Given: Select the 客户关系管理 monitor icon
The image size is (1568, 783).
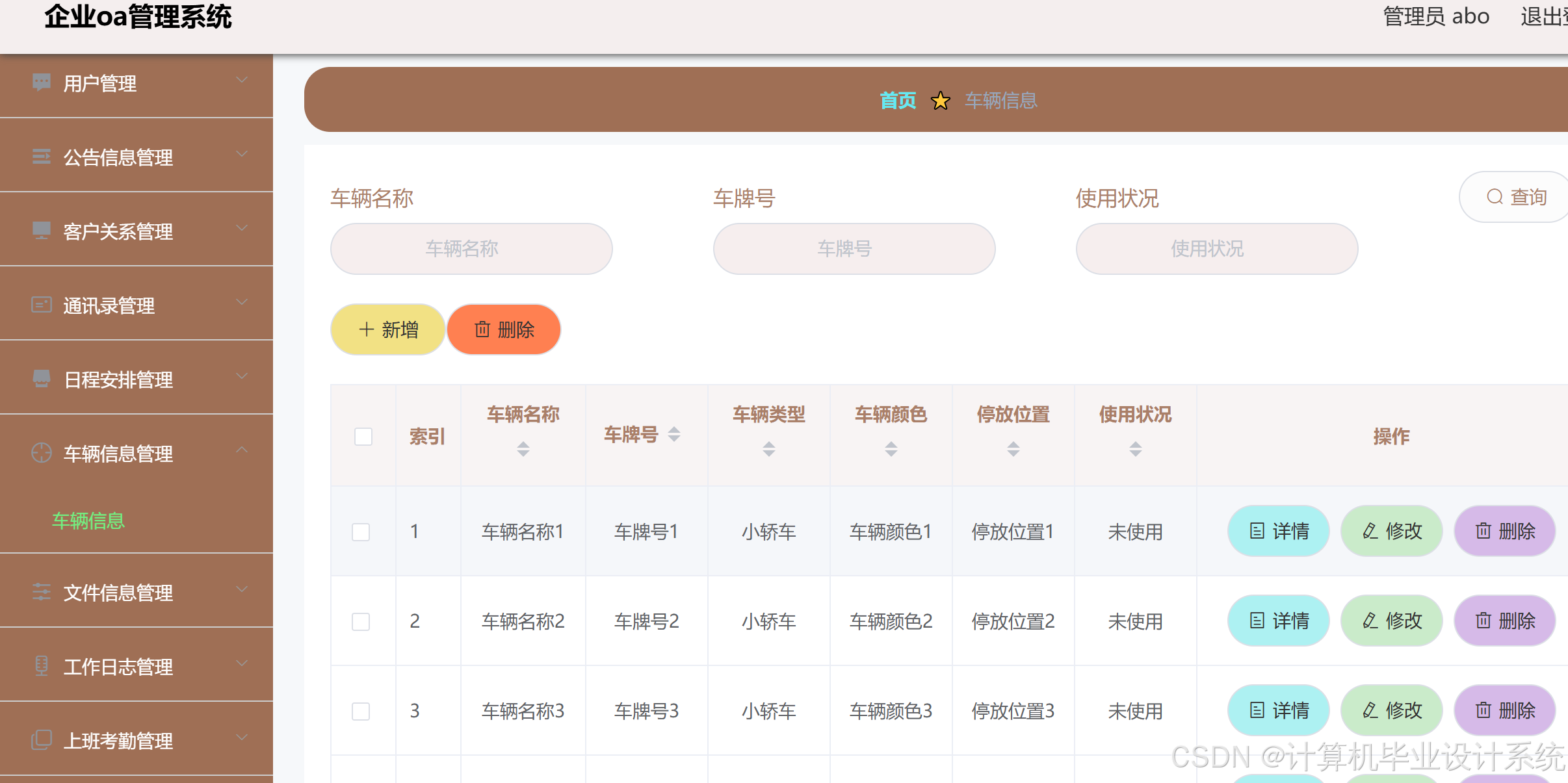Looking at the screenshot, I should (x=41, y=229).
